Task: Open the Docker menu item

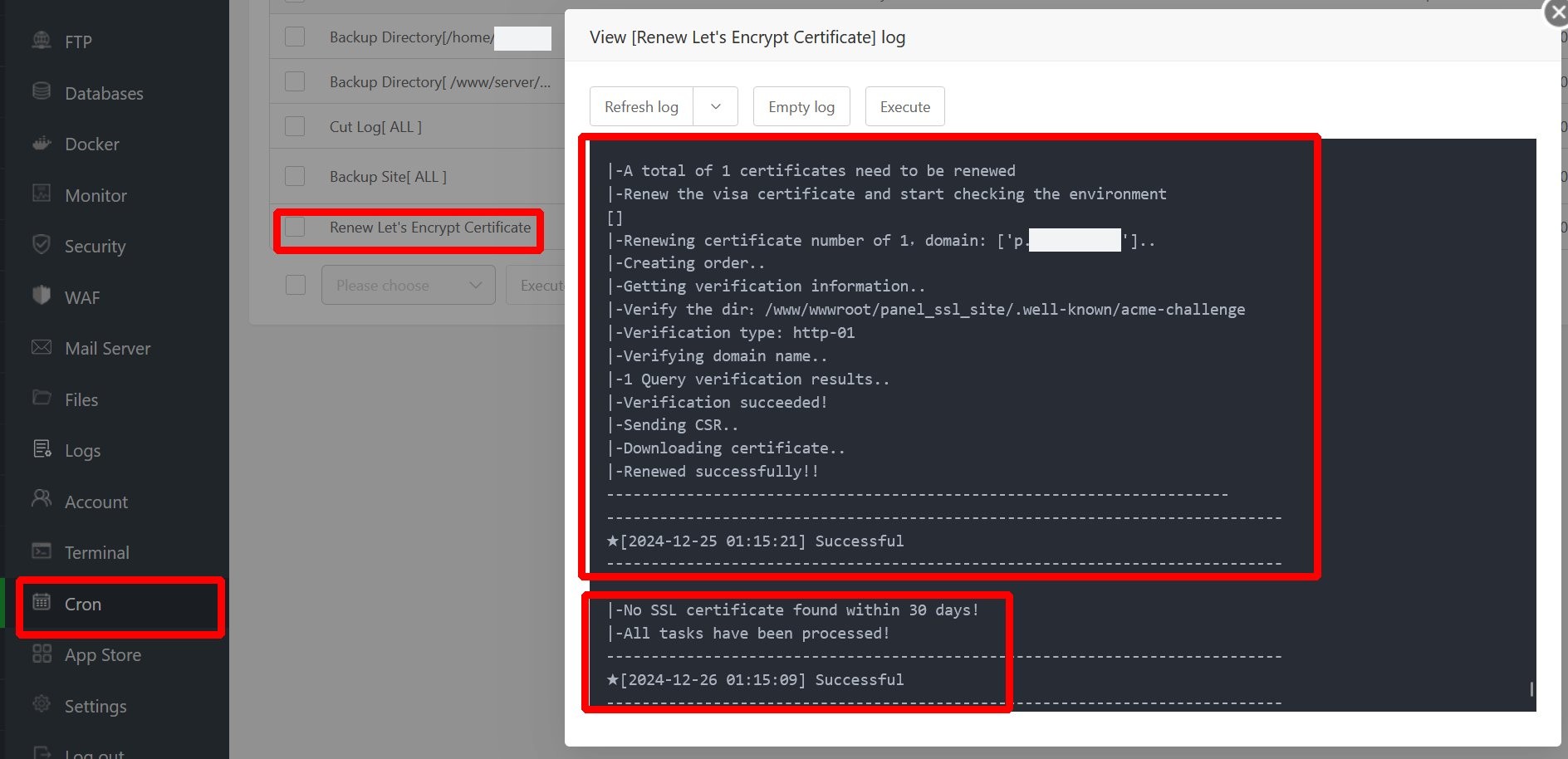Action: pyautogui.click(x=92, y=144)
